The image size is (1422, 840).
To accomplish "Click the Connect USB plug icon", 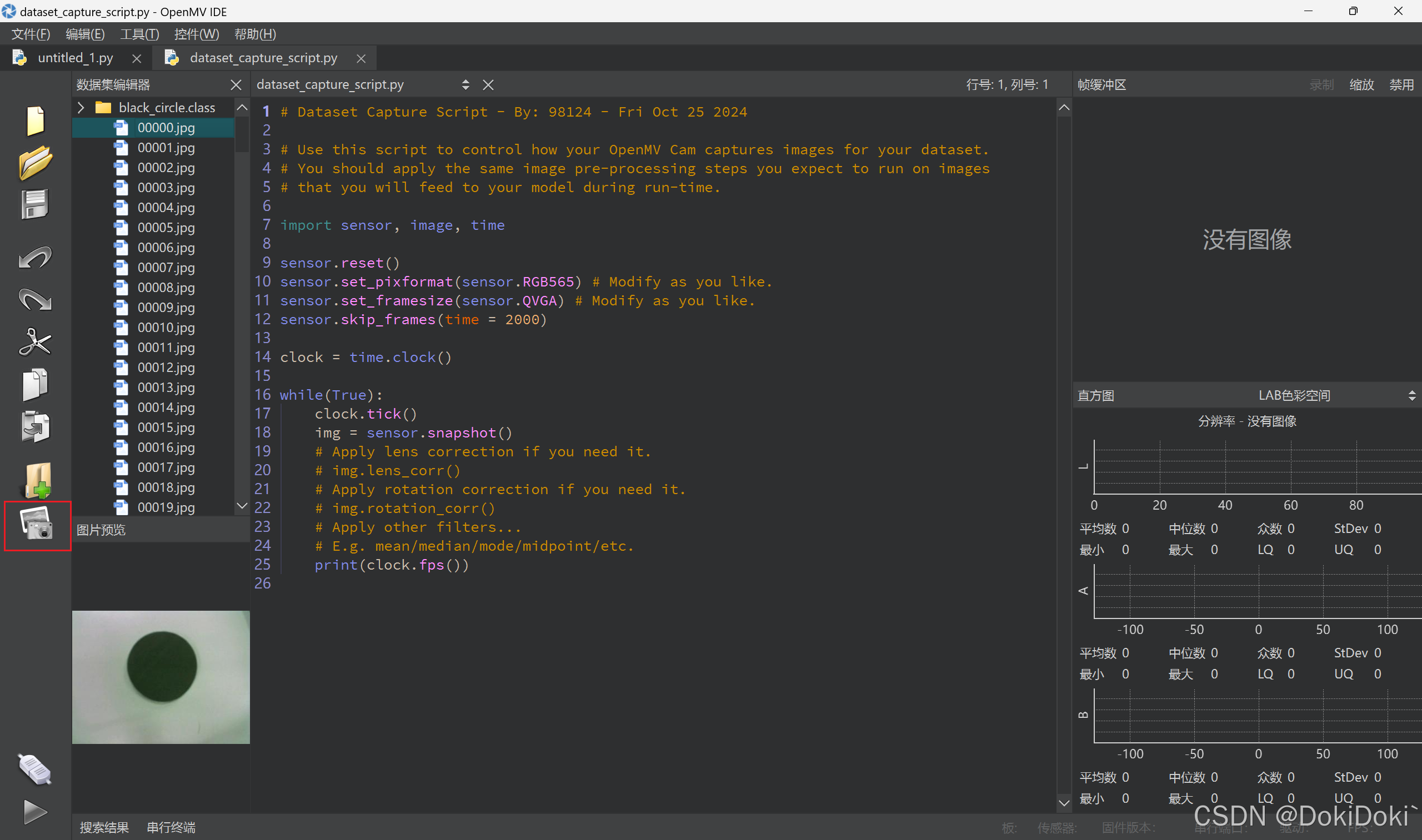I will point(35,771).
